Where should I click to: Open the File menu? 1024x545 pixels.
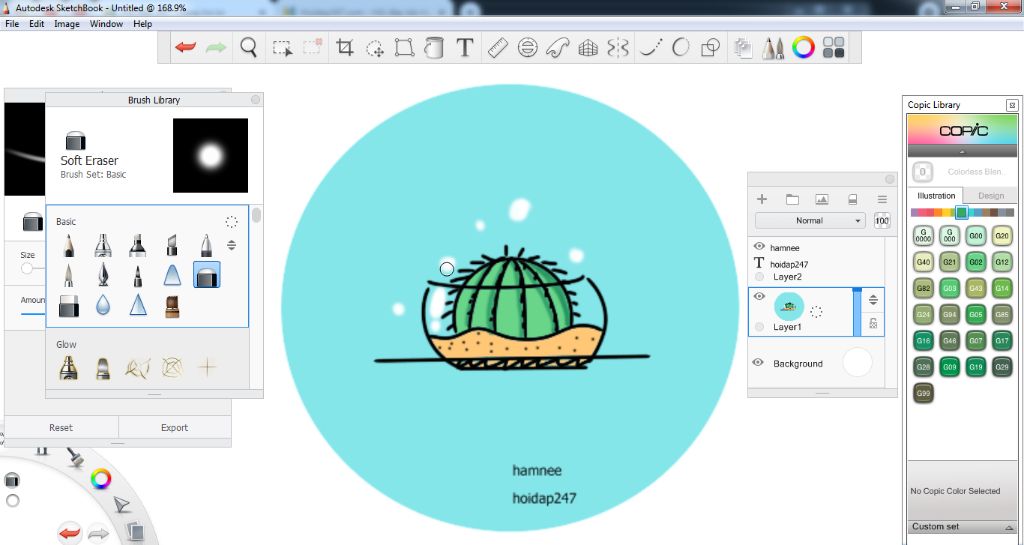pos(12,23)
